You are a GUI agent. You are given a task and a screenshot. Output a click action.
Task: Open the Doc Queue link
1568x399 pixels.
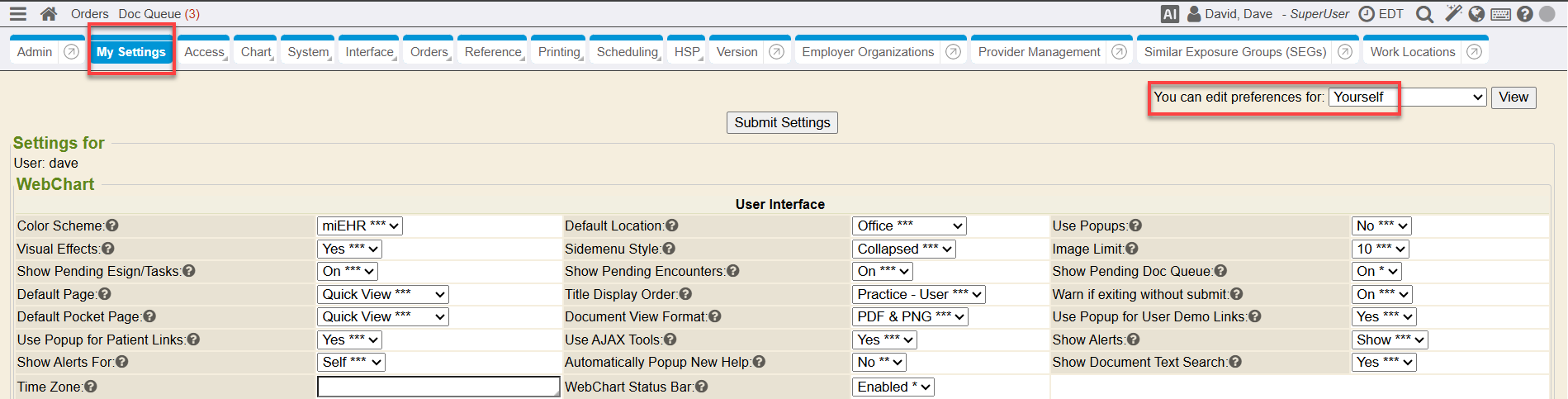click(159, 14)
